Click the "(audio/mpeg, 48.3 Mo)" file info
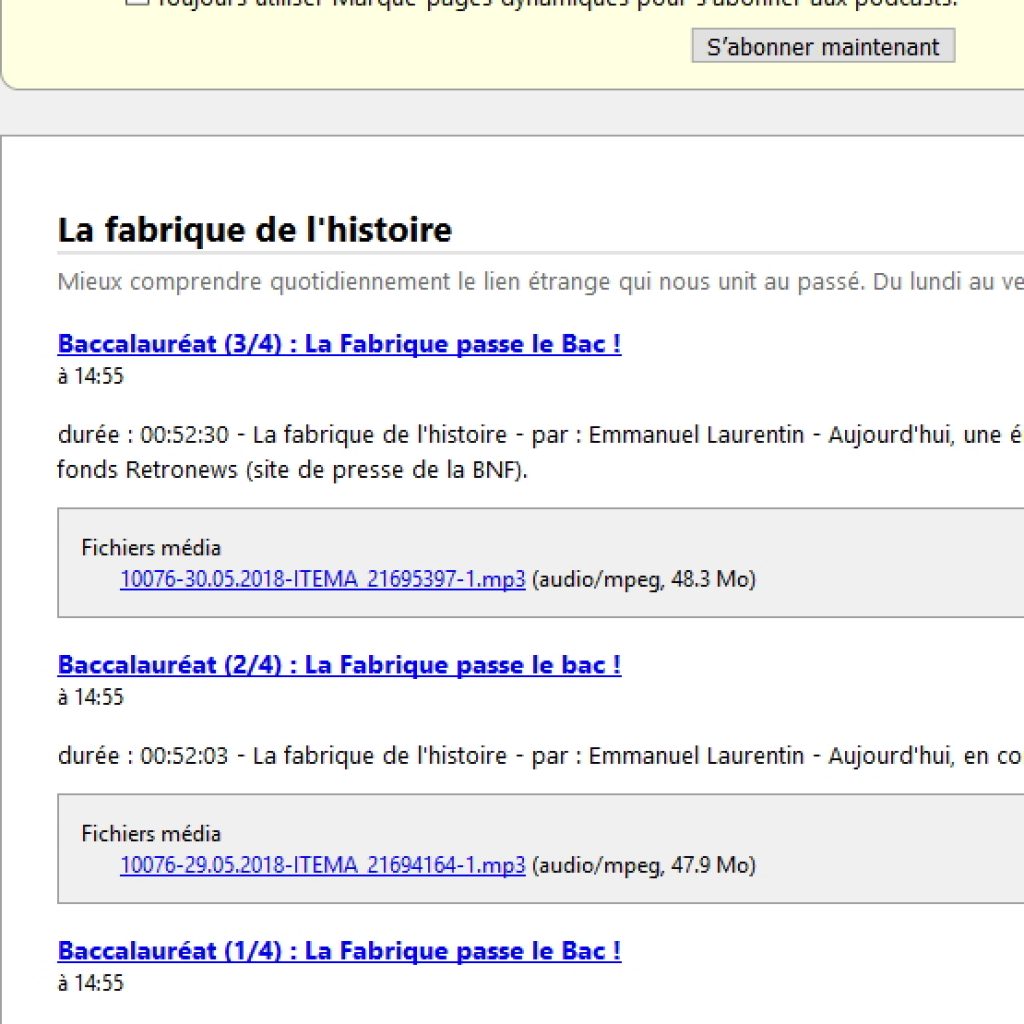Viewport: 1024px width, 1024px height. [x=644, y=579]
